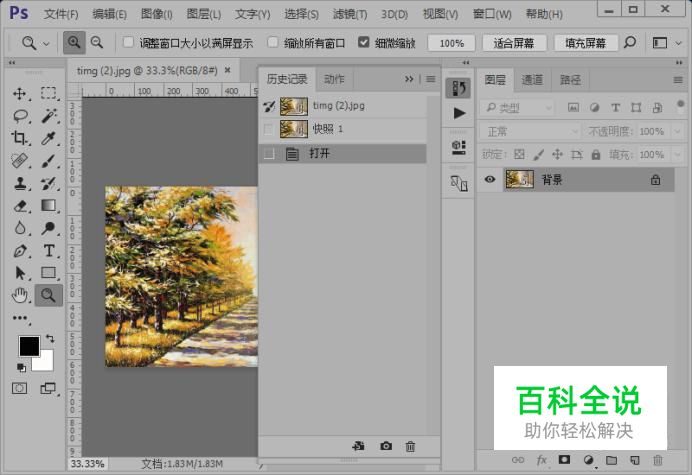692x475 pixels.
Task: Select the Crop tool
Action: tap(19, 138)
